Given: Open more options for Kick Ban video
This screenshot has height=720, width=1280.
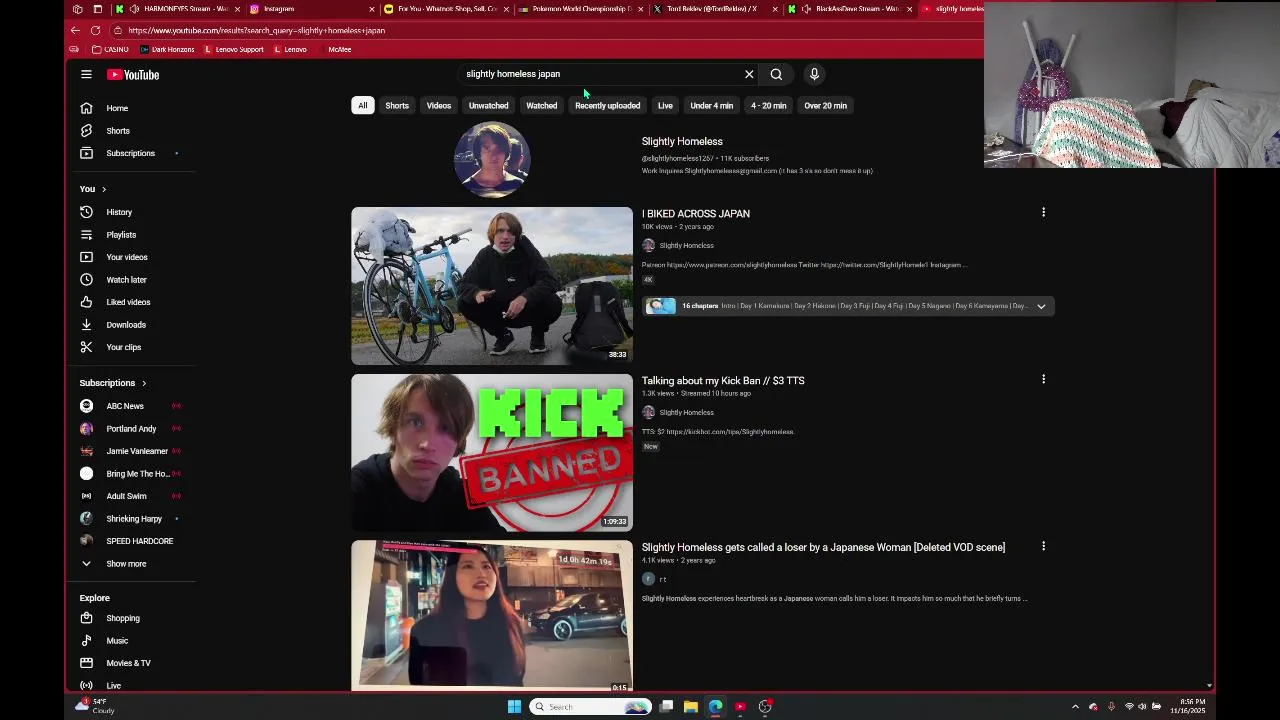Looking at the screenshot, I should click(1043, 379).
